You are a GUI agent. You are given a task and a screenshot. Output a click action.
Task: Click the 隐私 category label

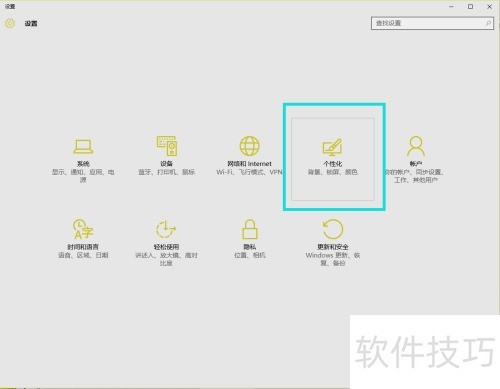click(250, 247)
